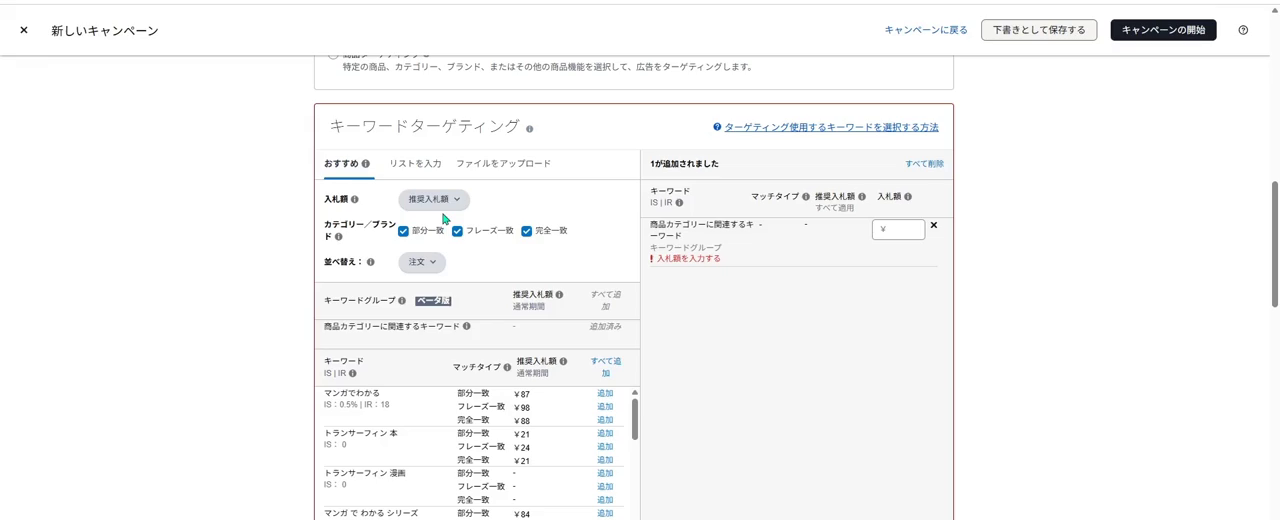
Task: Click info icon next to カテゴリー／ブランド label
Action: [x=339, y=237]
